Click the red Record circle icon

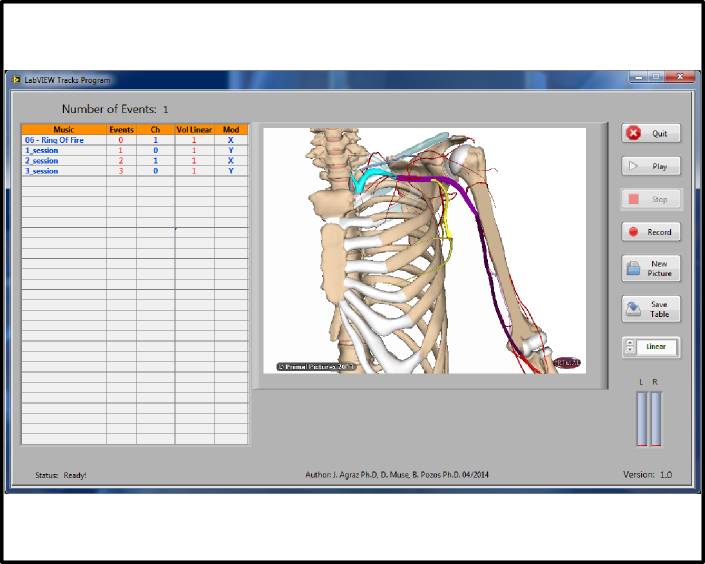pos(633,232)
